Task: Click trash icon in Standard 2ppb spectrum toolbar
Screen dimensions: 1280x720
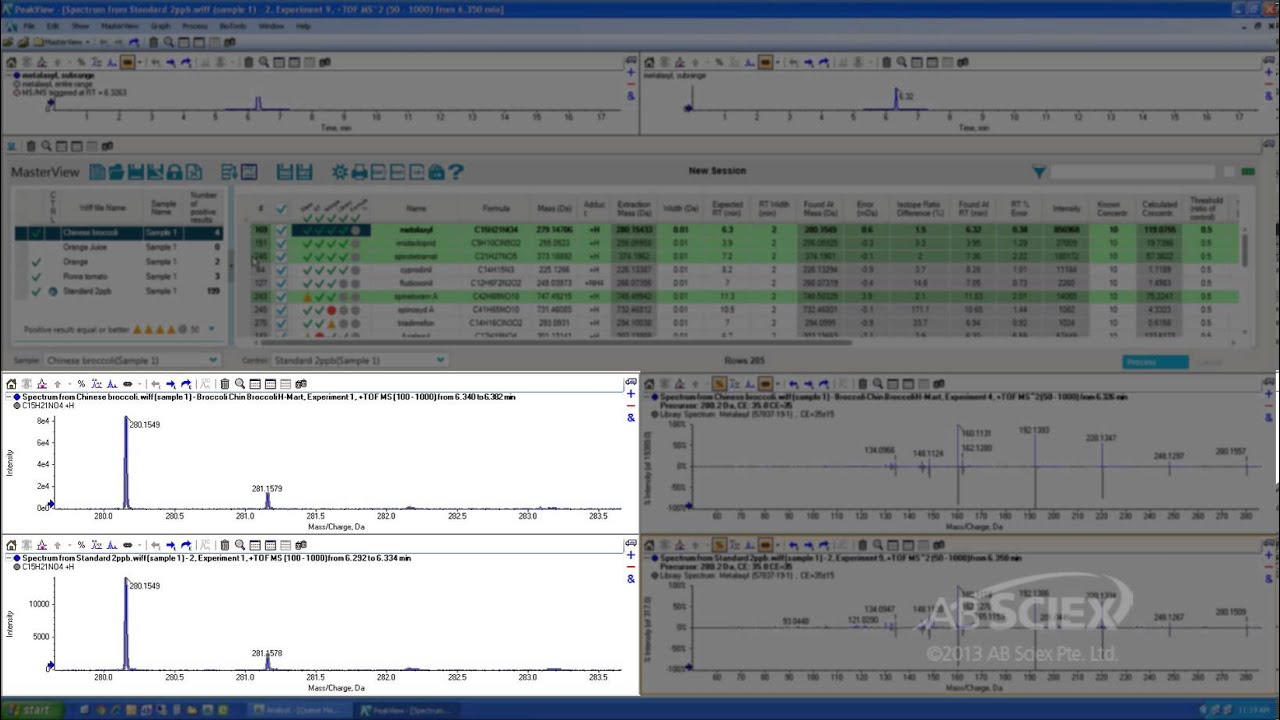Action: [225, 546]
